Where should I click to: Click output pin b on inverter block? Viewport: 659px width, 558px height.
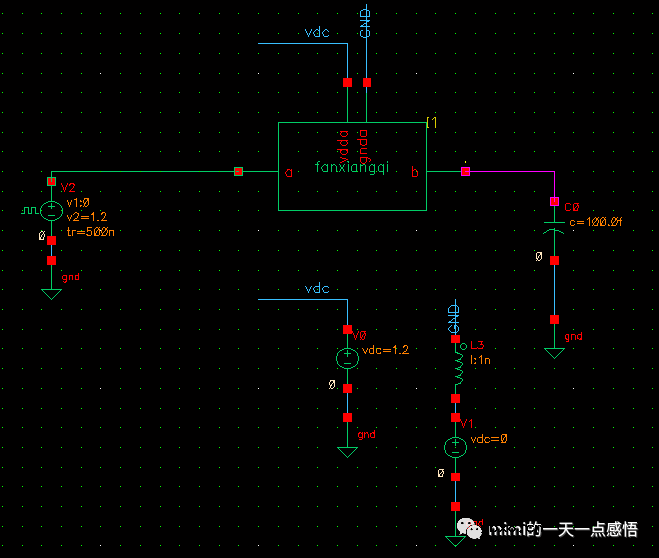(x=415, y=172)
